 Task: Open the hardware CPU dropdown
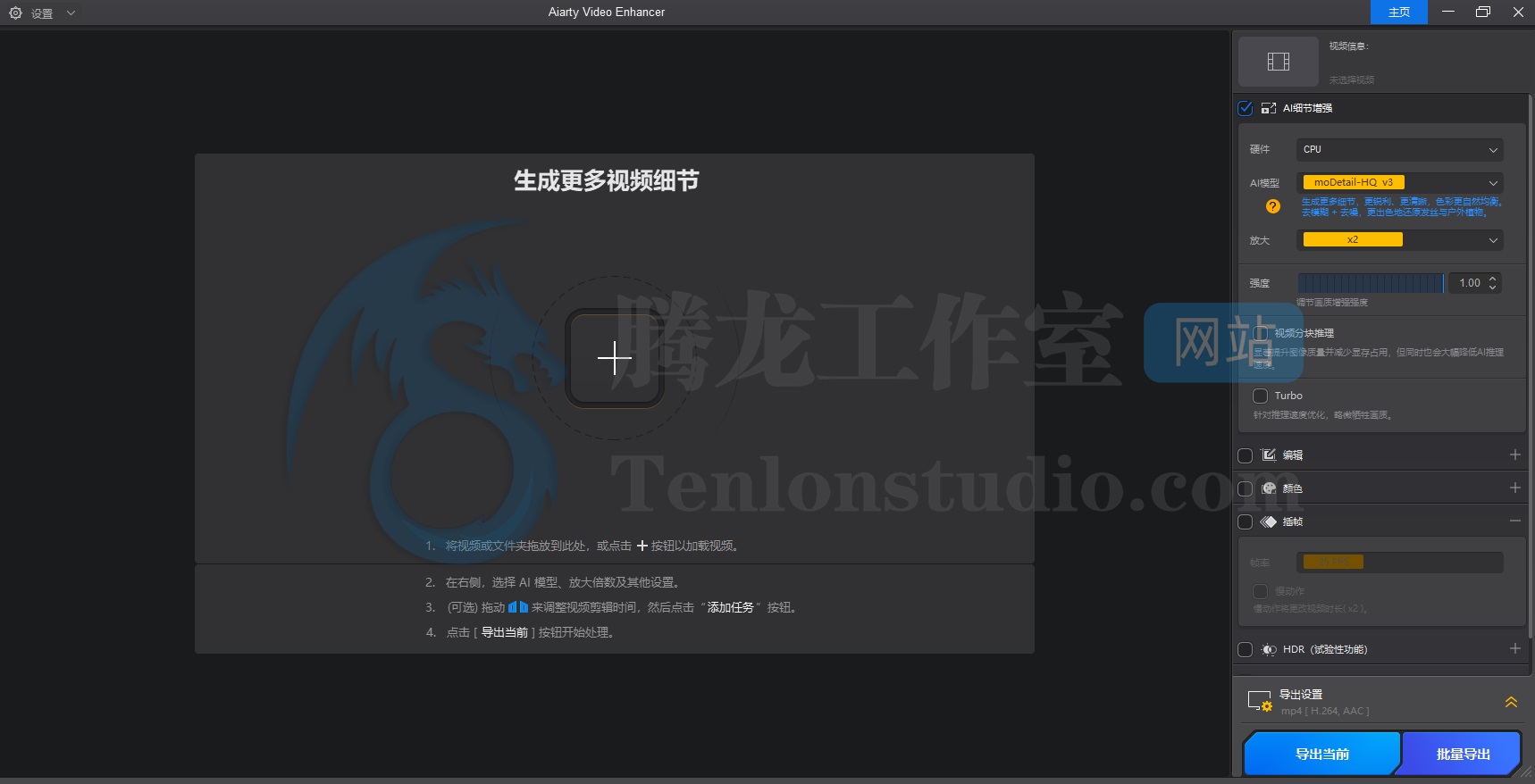1399,149
